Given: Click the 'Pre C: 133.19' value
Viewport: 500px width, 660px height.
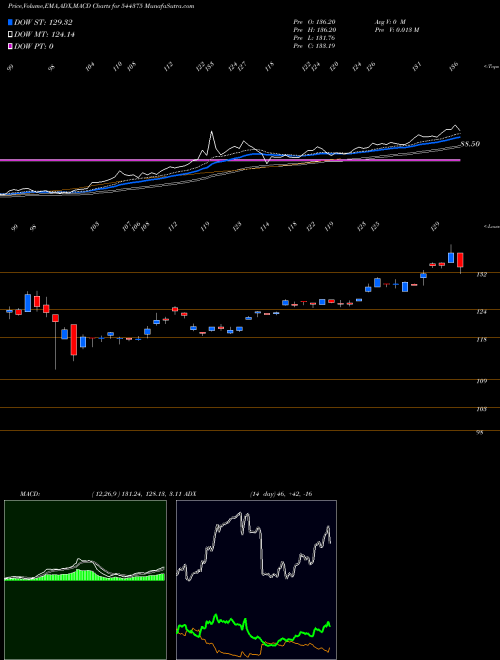Looking at the screenshot, I should tap(314, 46).
